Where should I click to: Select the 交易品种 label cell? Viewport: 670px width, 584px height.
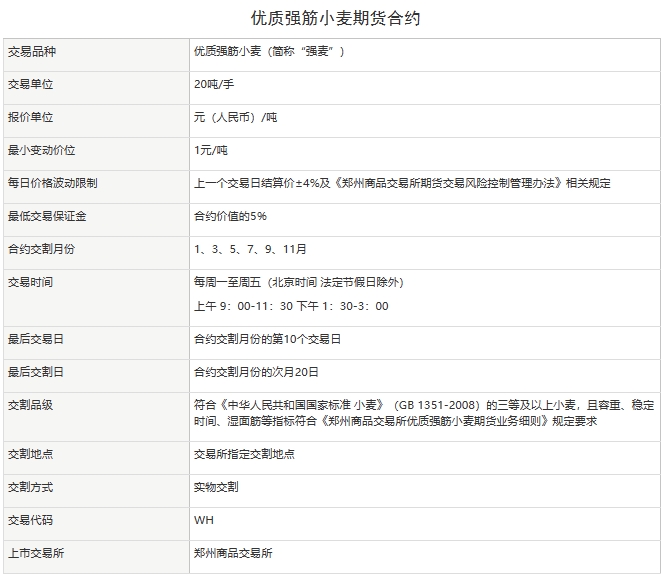[35, 51]
